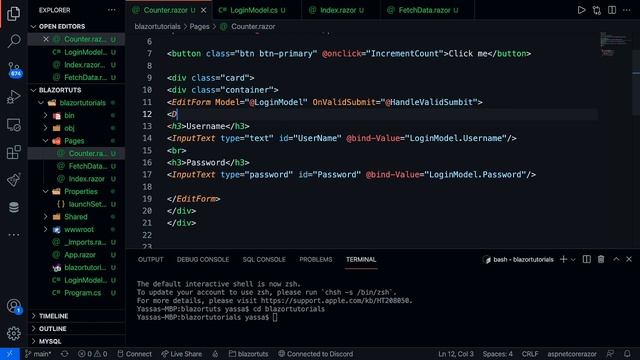Image resolution: width=640 pixels, height=360 pixels.
Task: Open the Explorer view in activity bar
Action: point(13,13)
